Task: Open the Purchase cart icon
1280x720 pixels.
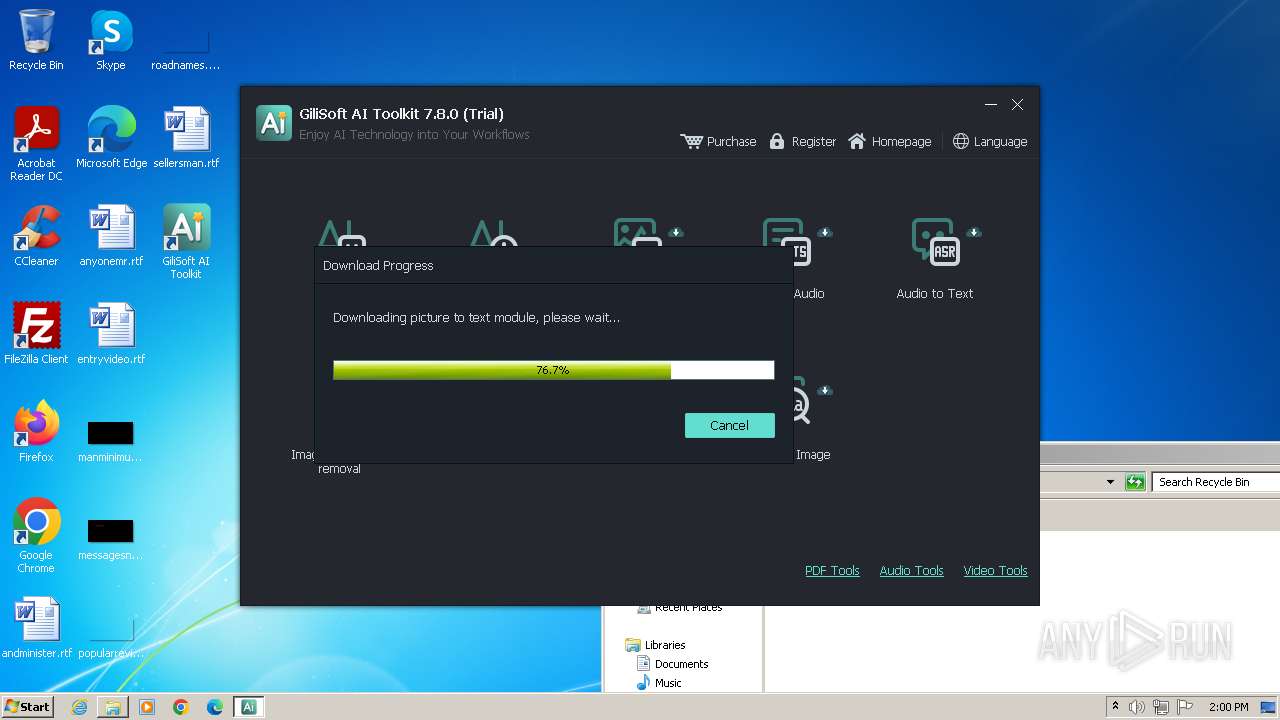Action: click(x=691, y=141)
